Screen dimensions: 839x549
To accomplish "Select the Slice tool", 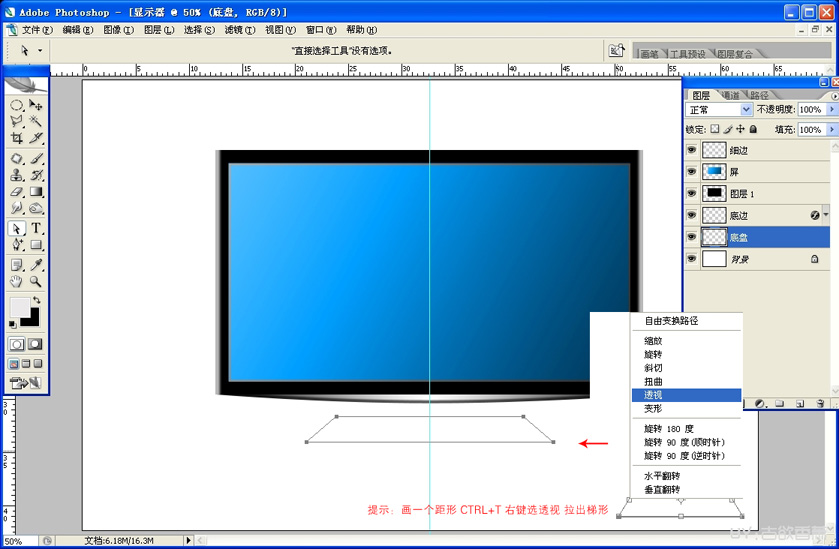I will (x=36, y=138).
